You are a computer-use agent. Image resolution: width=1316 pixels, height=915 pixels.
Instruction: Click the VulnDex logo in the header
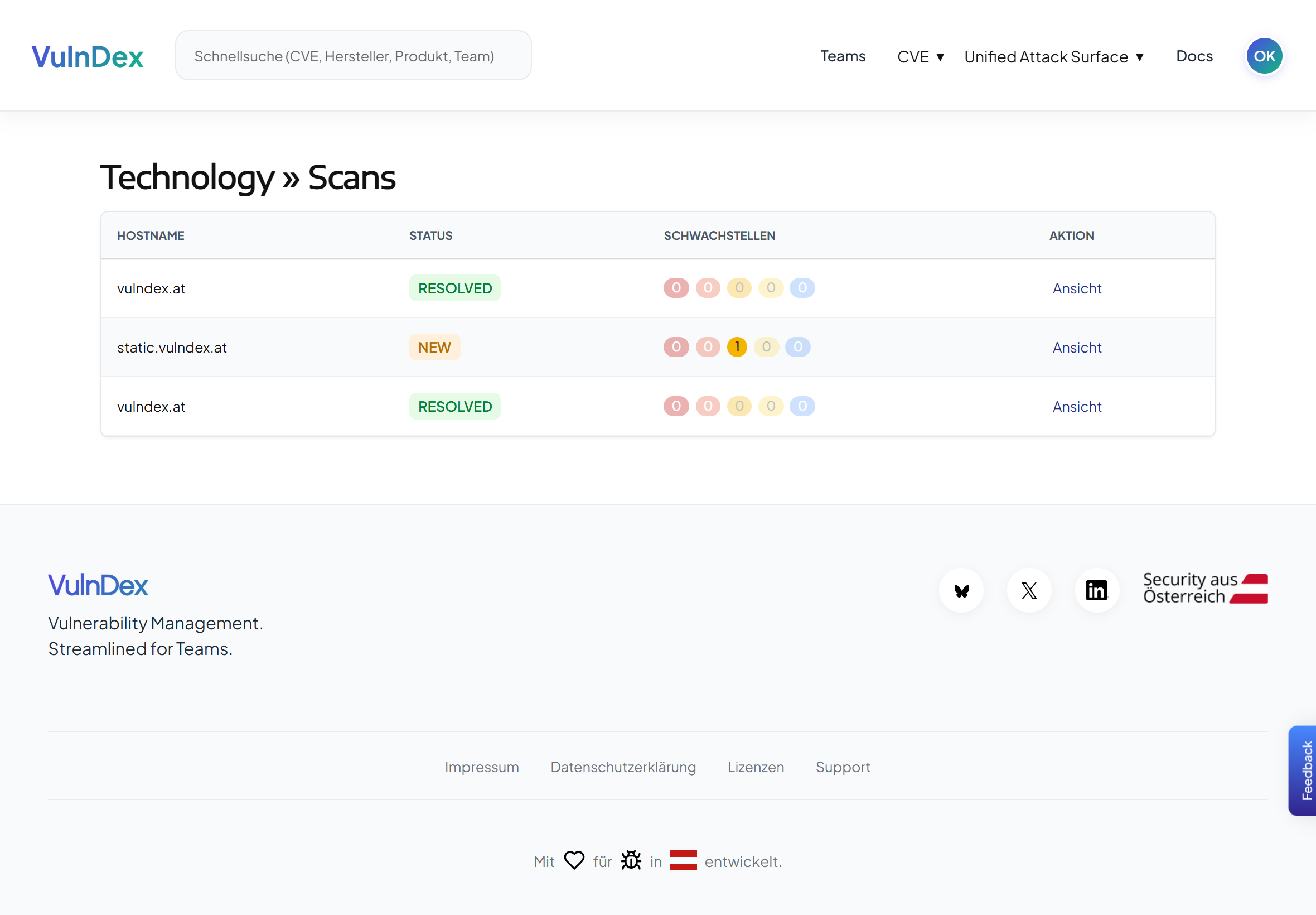click(87, 55)
